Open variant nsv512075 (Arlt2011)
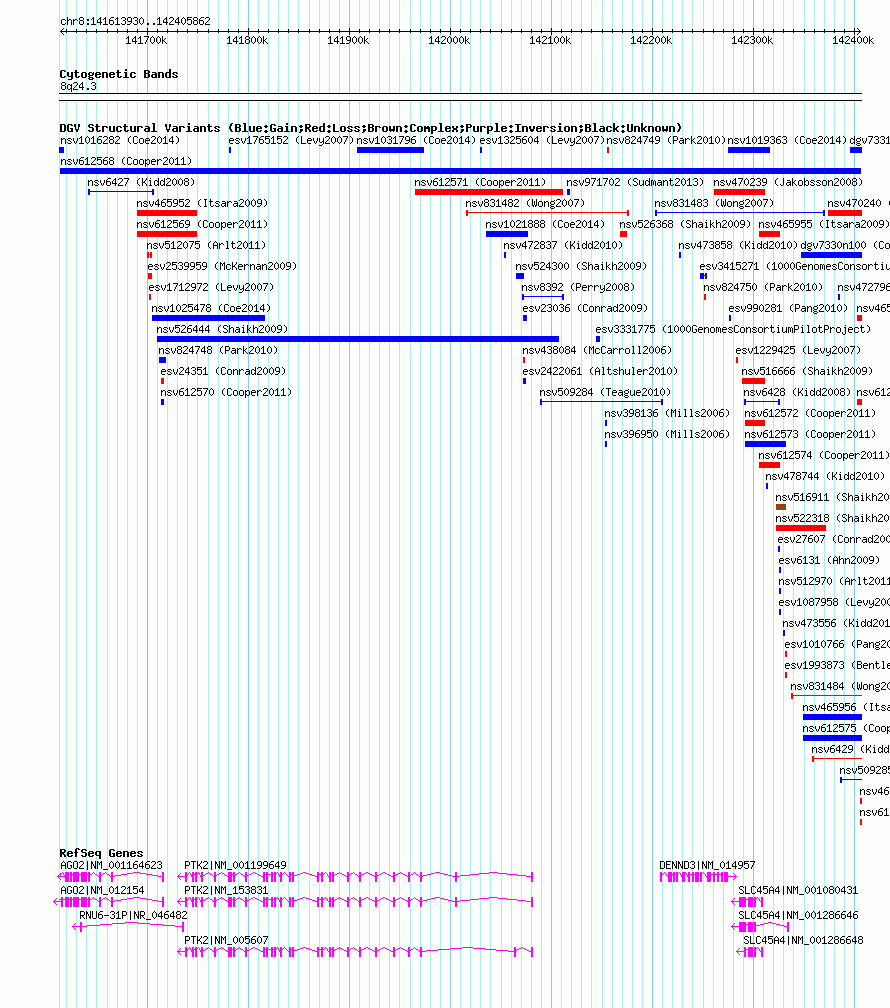The image size is (890, 1008). point(206,246)
